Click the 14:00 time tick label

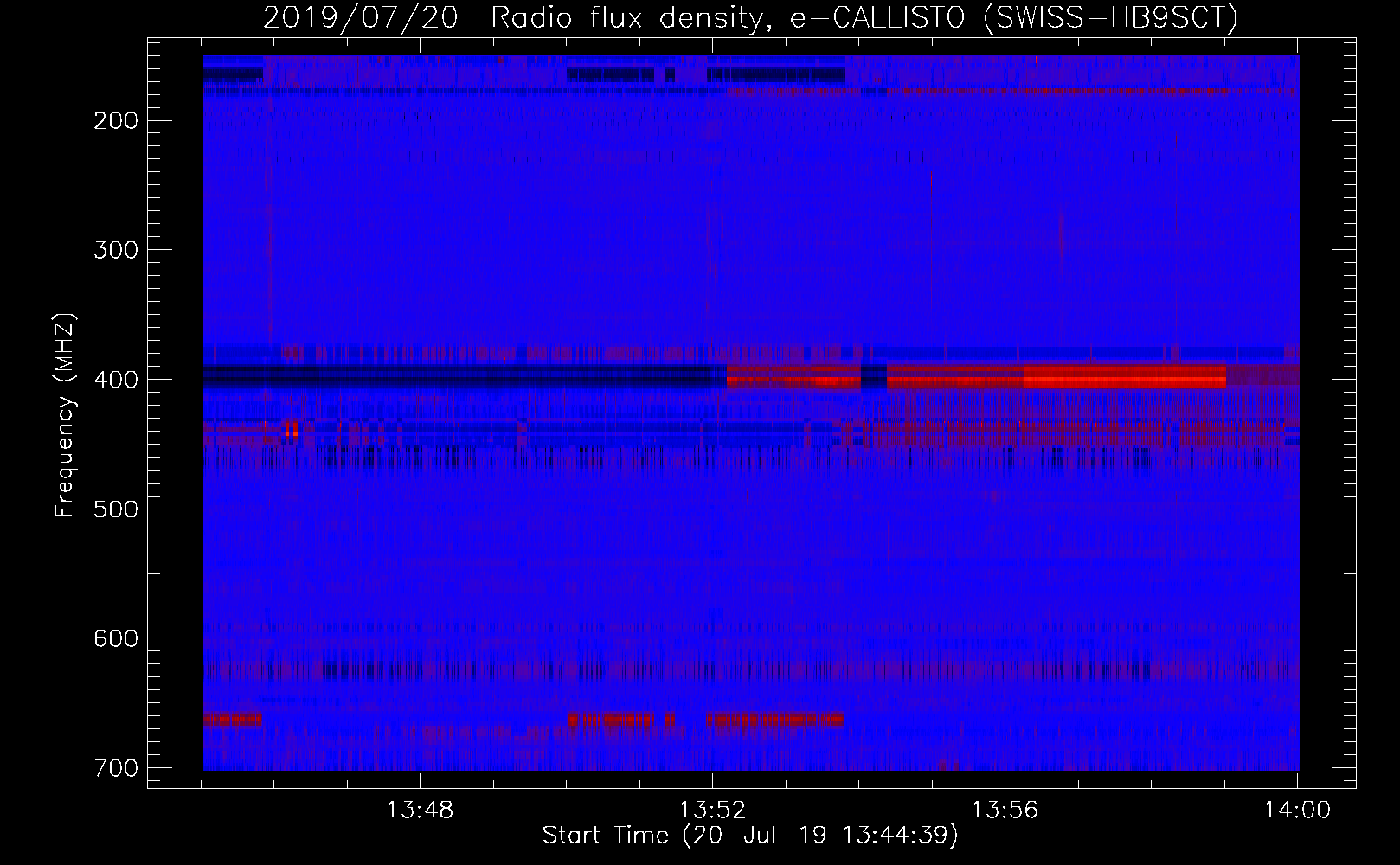coord(1297,811)
